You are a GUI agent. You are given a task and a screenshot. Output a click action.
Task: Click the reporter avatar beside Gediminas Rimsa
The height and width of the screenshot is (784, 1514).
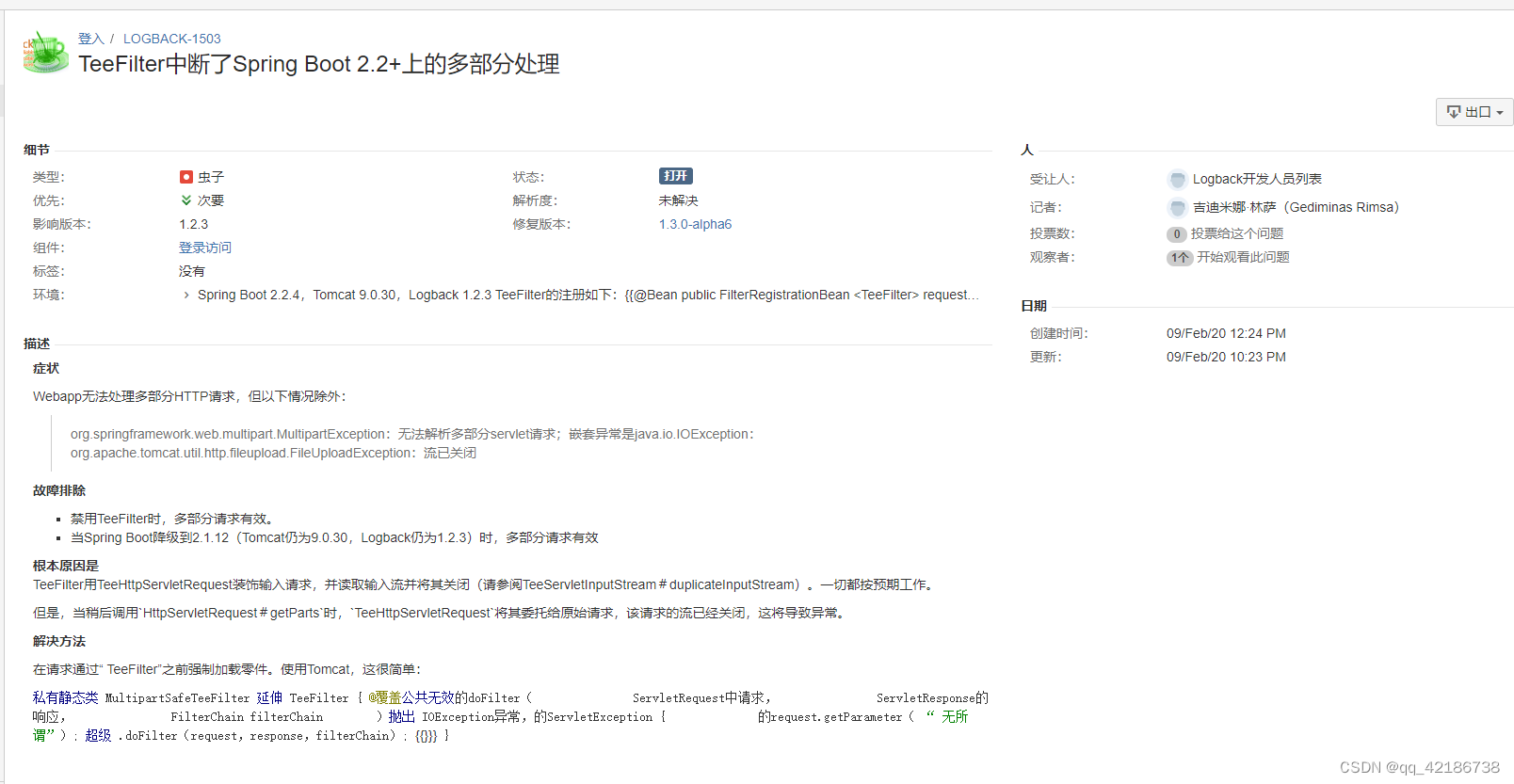[x=1177, y=208]
